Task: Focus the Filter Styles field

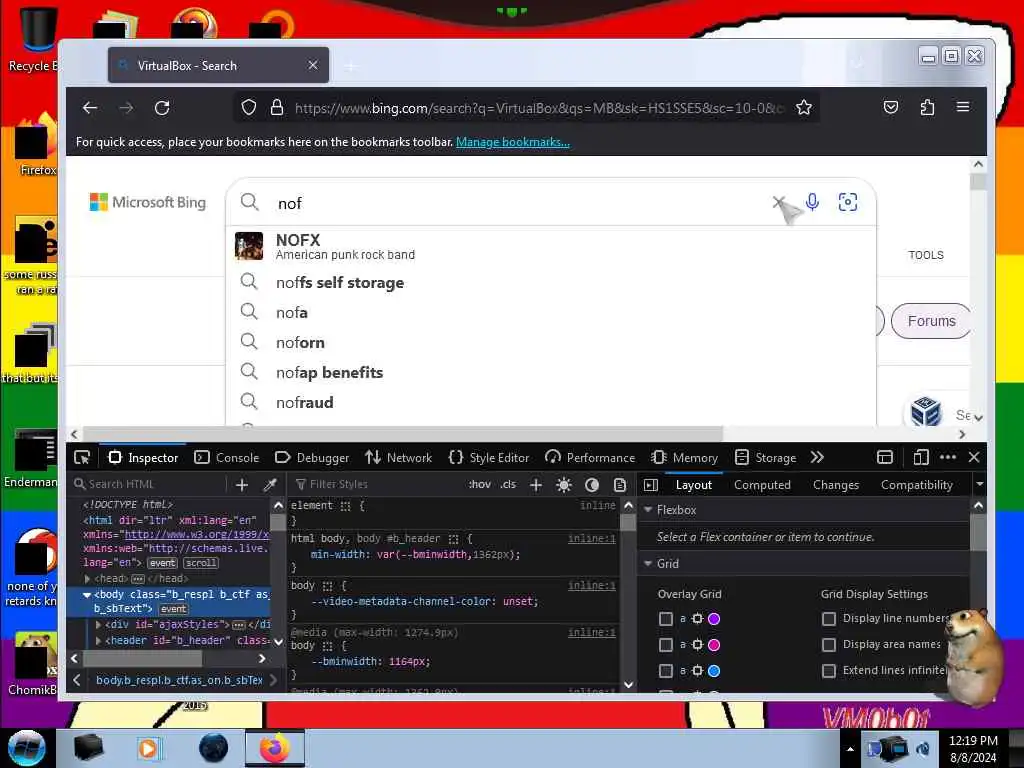Action: (376, 484)
